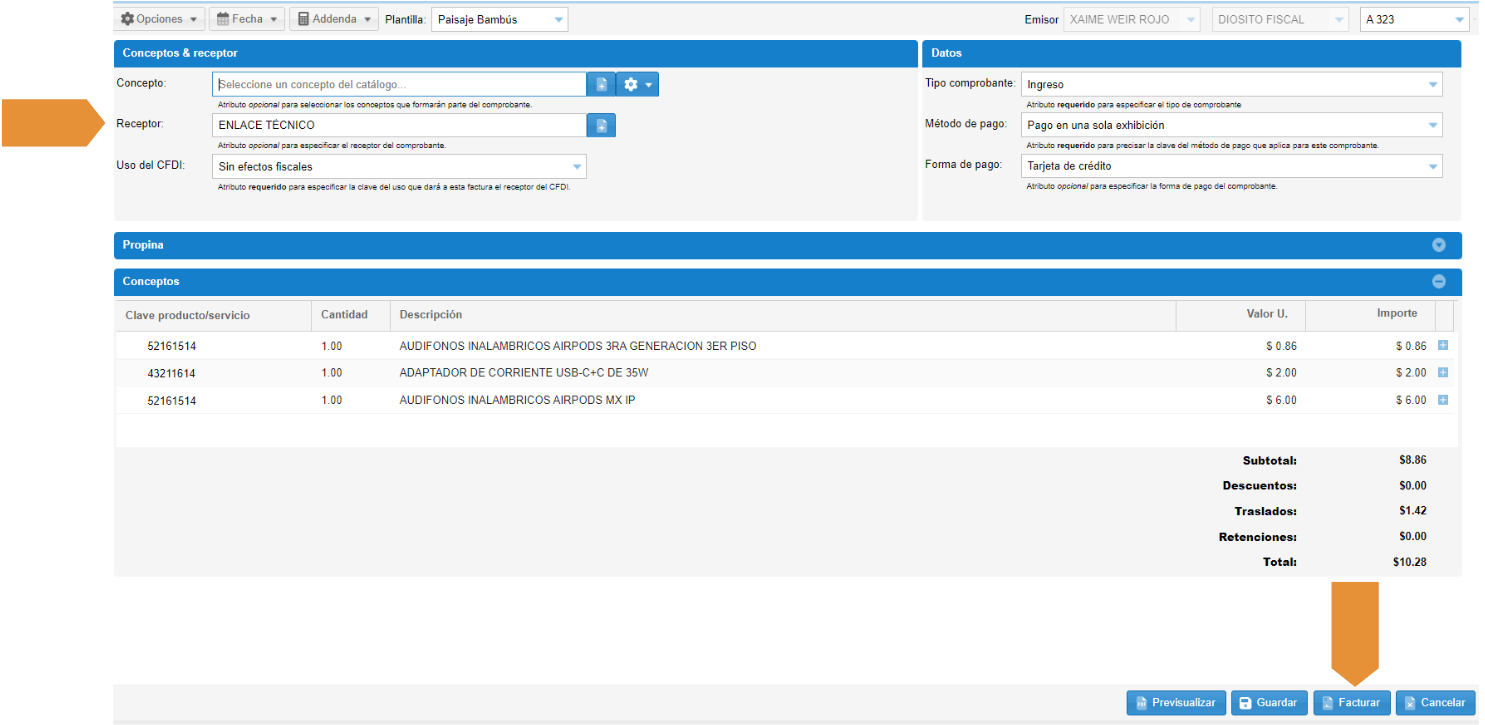Screen dimensions: 1485x725
Task: Open the gear settings dropdown next to Concepto
Action: click(637, 85)
